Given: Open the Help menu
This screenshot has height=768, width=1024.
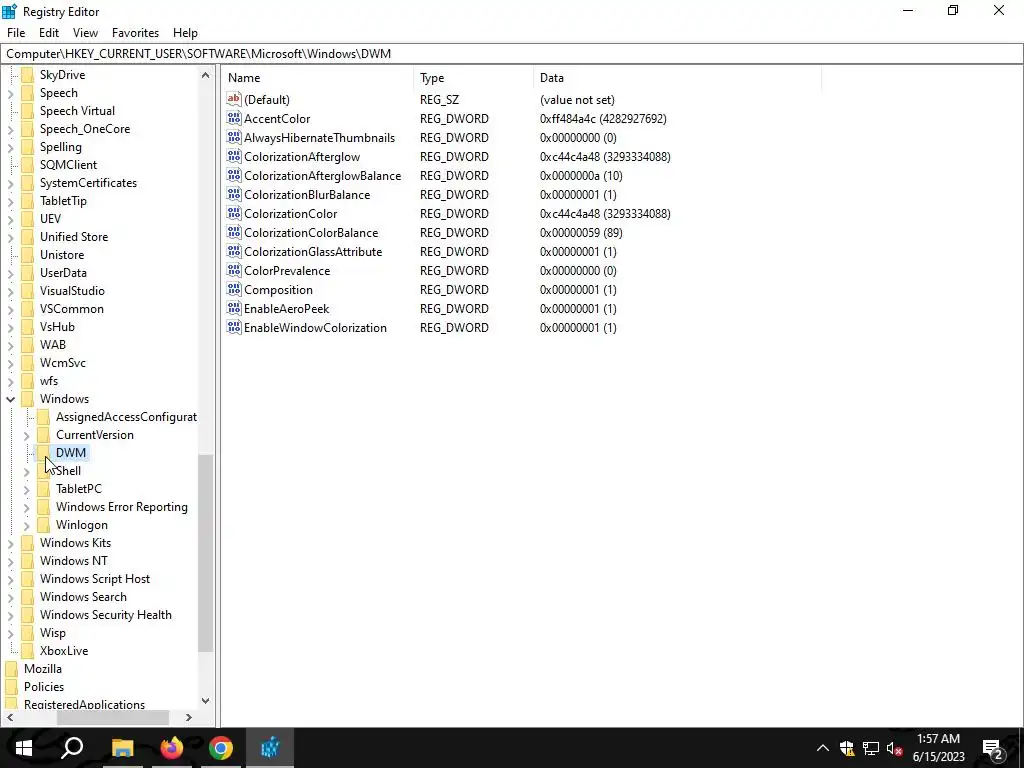Looking at the screenshot, I should click(x=185, y=33).
